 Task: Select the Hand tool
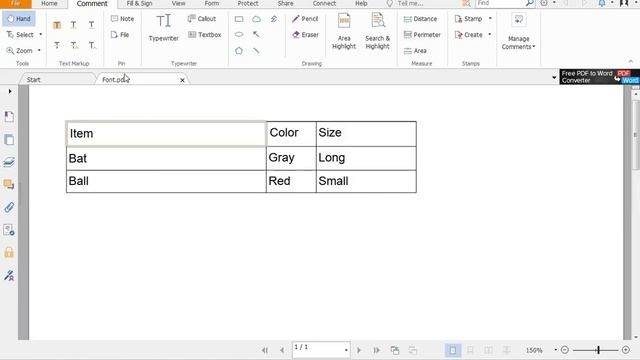click(19, 19)
